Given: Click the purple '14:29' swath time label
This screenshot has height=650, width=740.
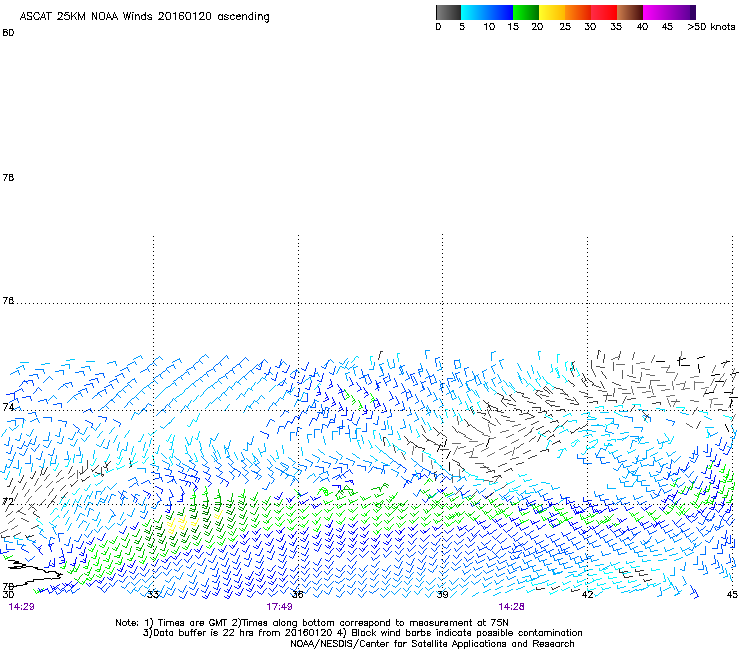Looking at the screenshot, I should tap(21, 607).
